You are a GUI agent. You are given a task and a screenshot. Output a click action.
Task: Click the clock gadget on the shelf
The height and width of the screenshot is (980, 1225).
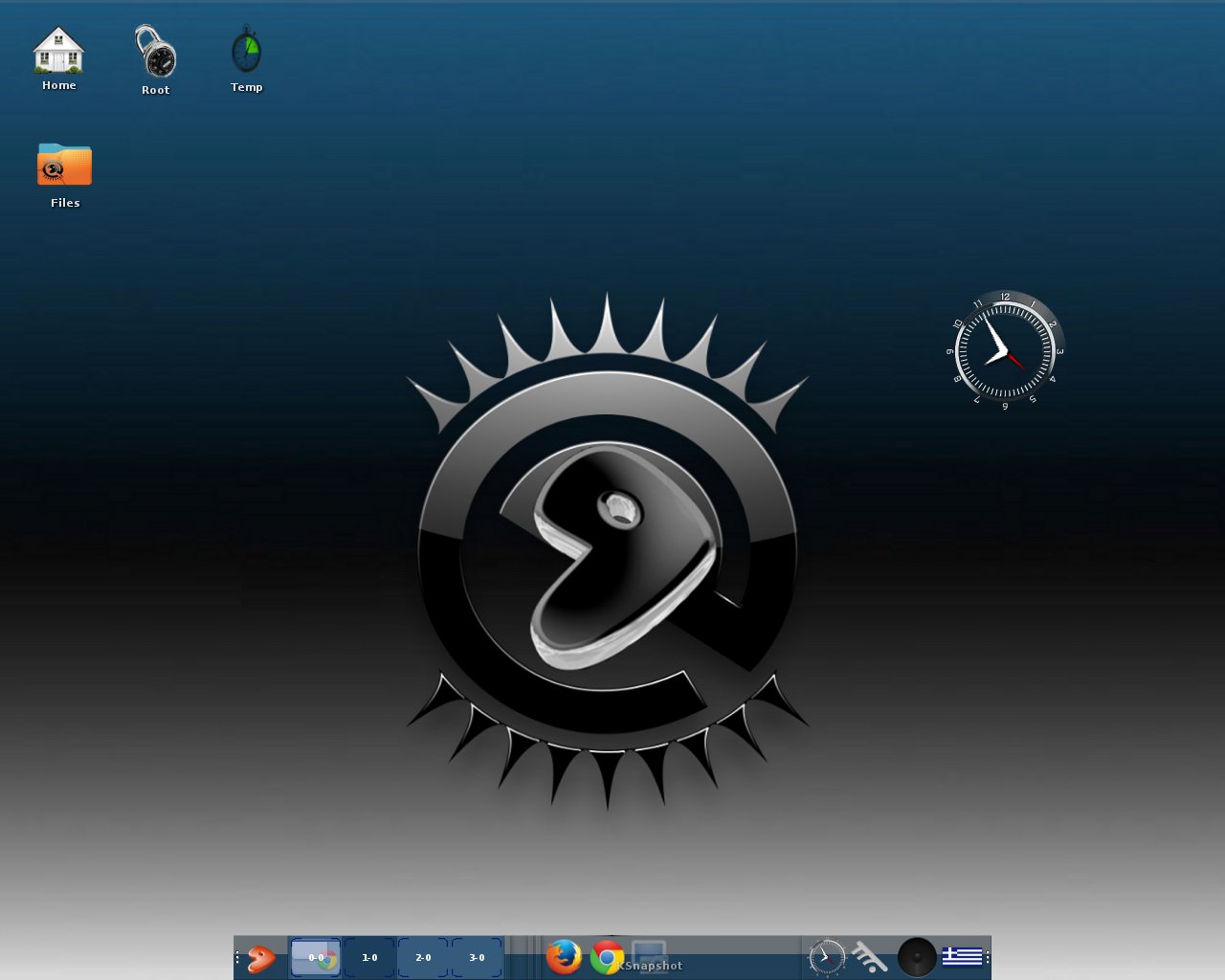pyautogui.click(x=827, y=956)
